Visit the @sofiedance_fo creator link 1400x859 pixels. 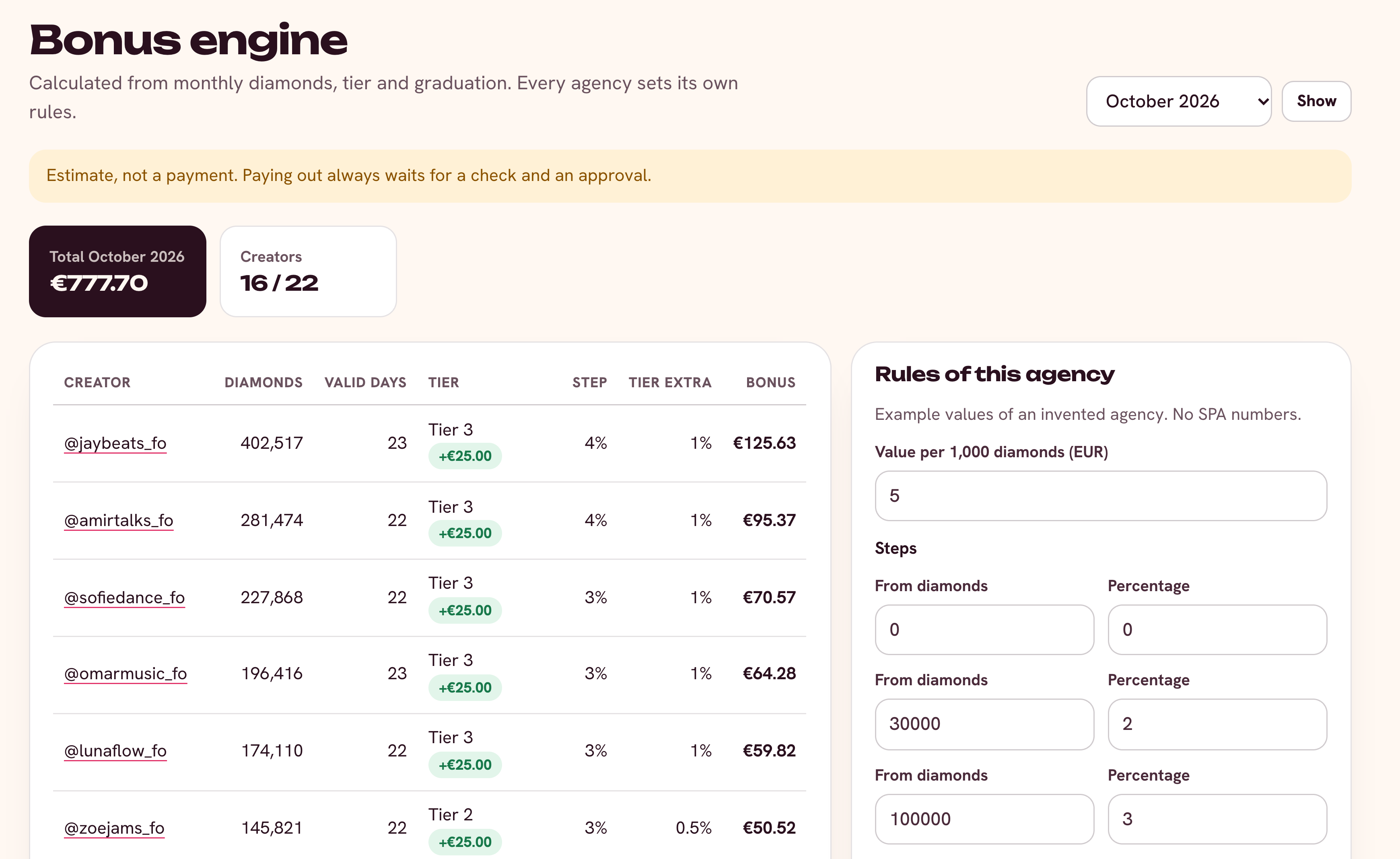pyautogui.click(x=124, y=598)
